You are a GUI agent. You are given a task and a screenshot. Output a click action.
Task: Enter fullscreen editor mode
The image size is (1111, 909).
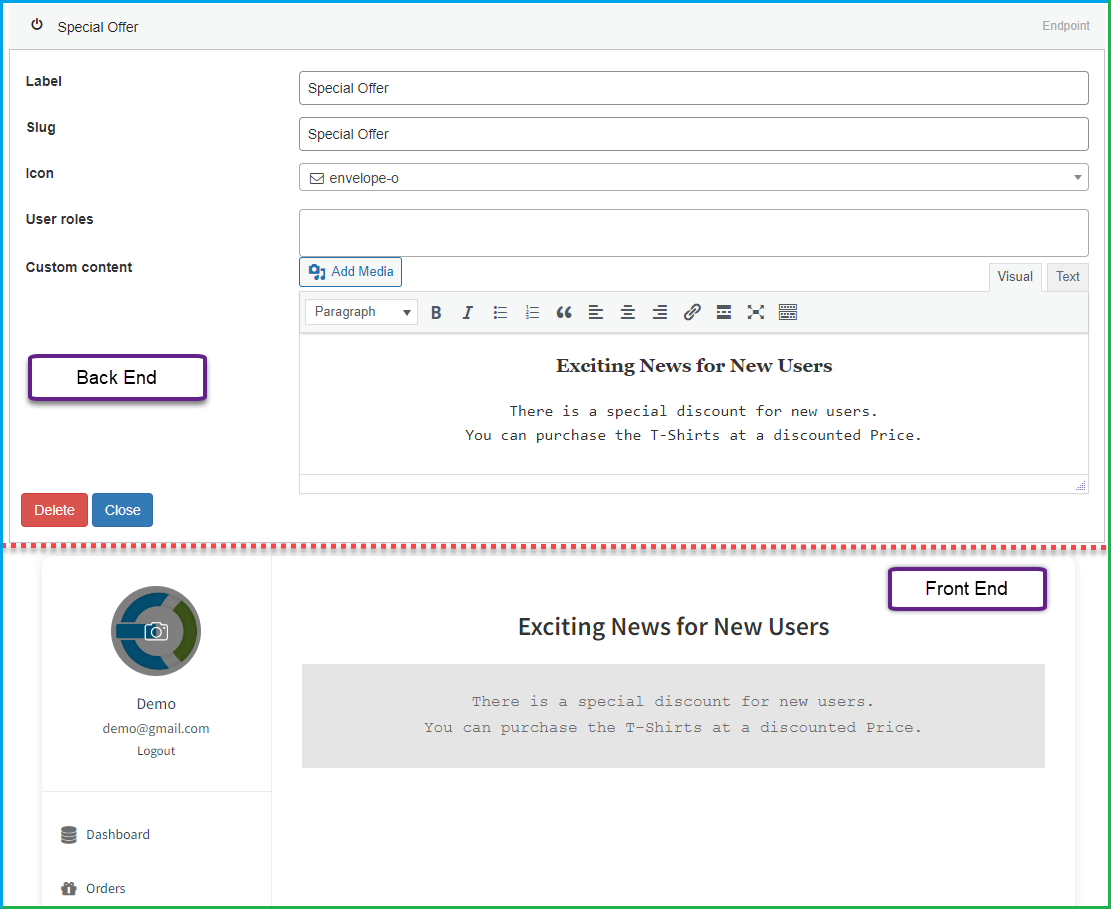tap(755, 312)
